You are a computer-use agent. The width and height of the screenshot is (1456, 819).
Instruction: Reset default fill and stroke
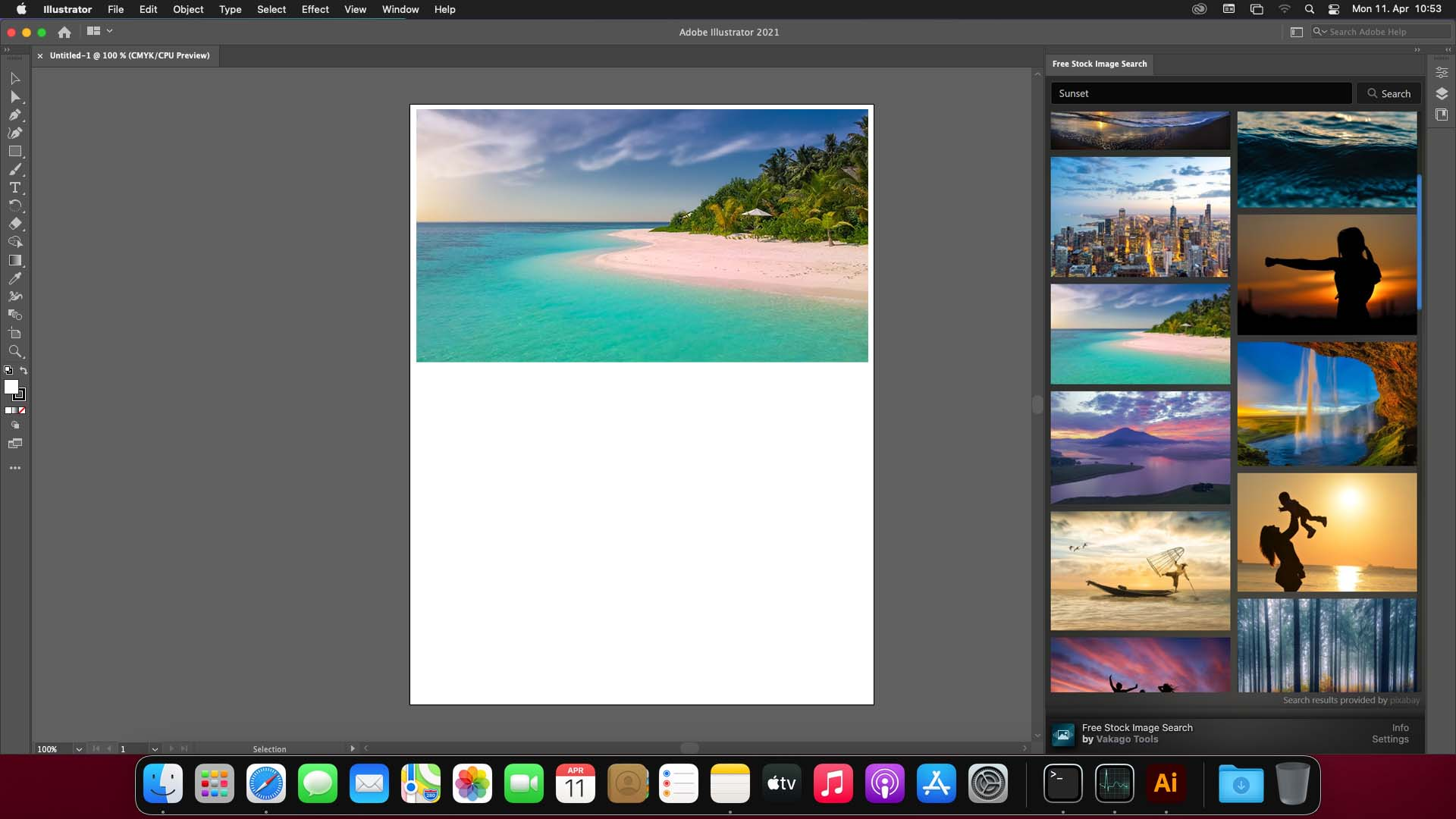8,371
